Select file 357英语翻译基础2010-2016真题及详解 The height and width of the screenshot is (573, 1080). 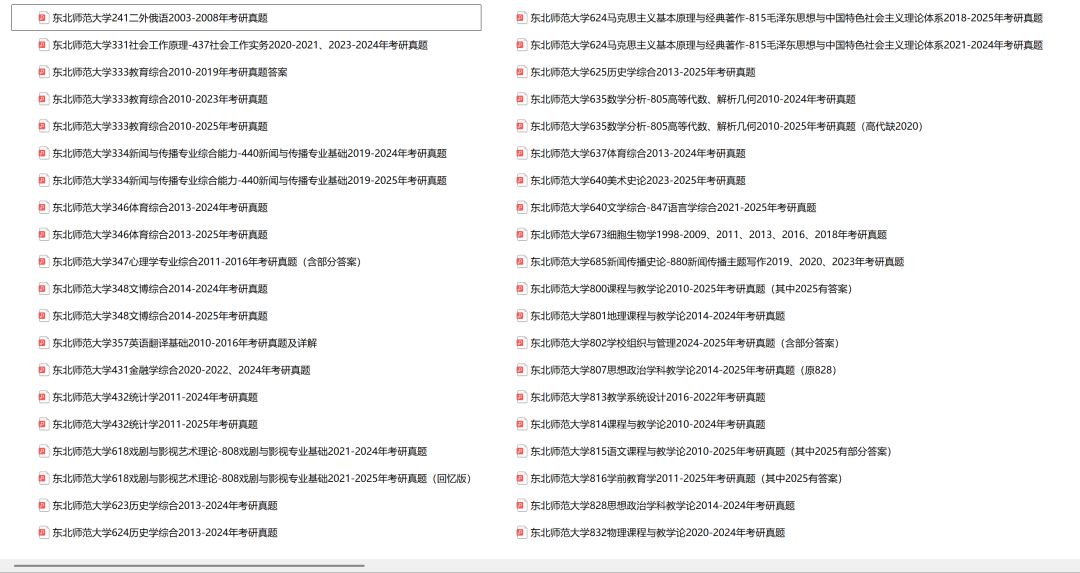click(185, 343)
